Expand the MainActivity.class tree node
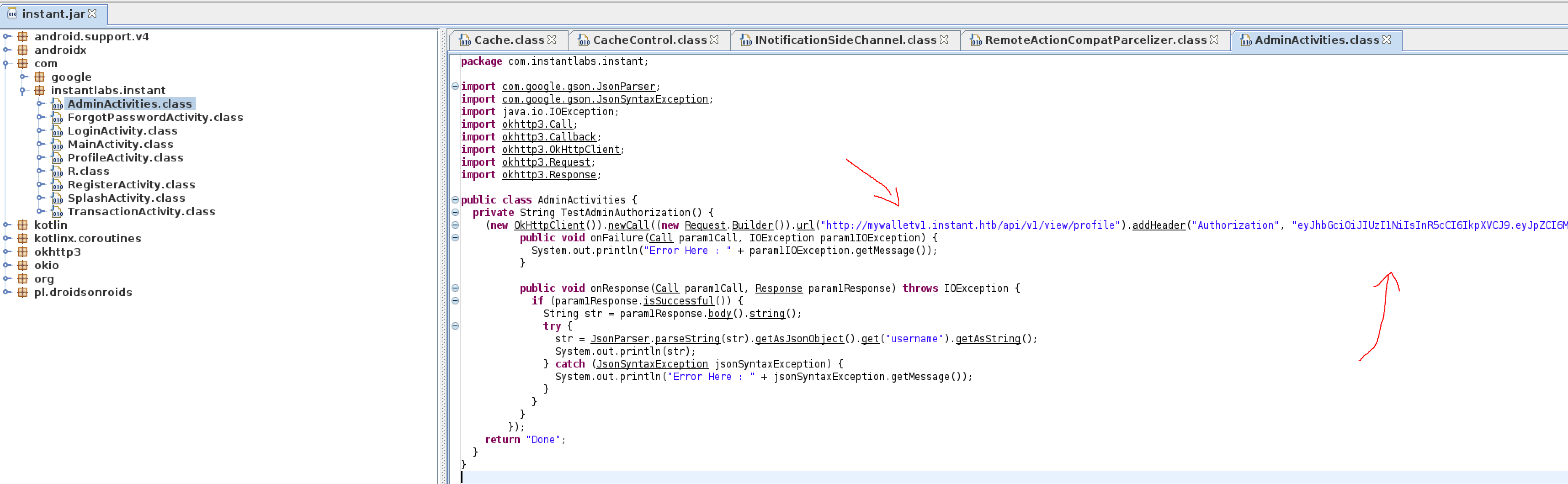The height and width of the screenshot is (484, 1568). [x=40, y=144]
